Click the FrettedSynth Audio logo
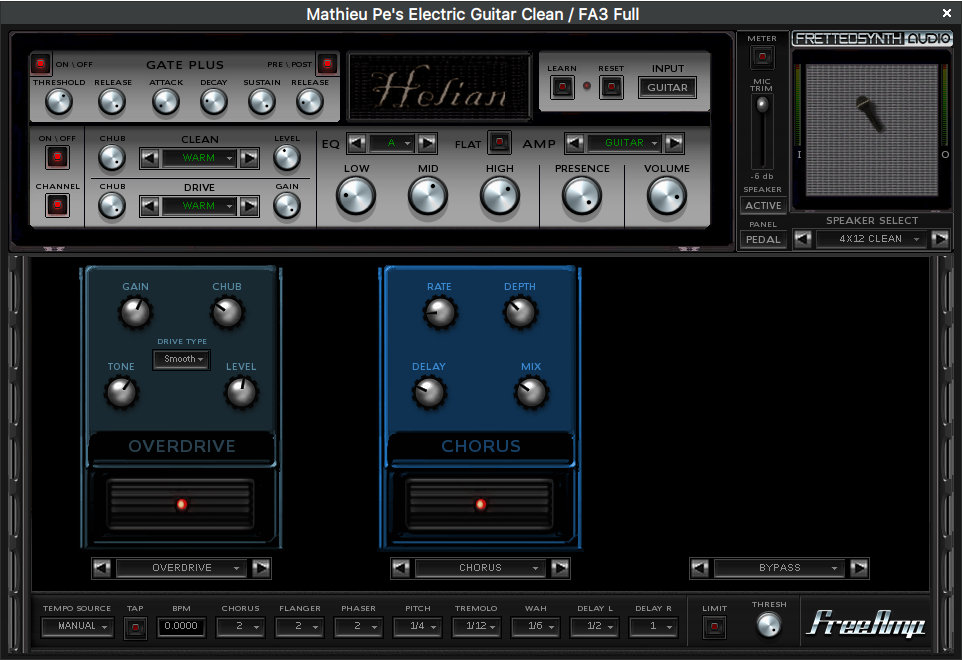 click(x=872, y=39)
